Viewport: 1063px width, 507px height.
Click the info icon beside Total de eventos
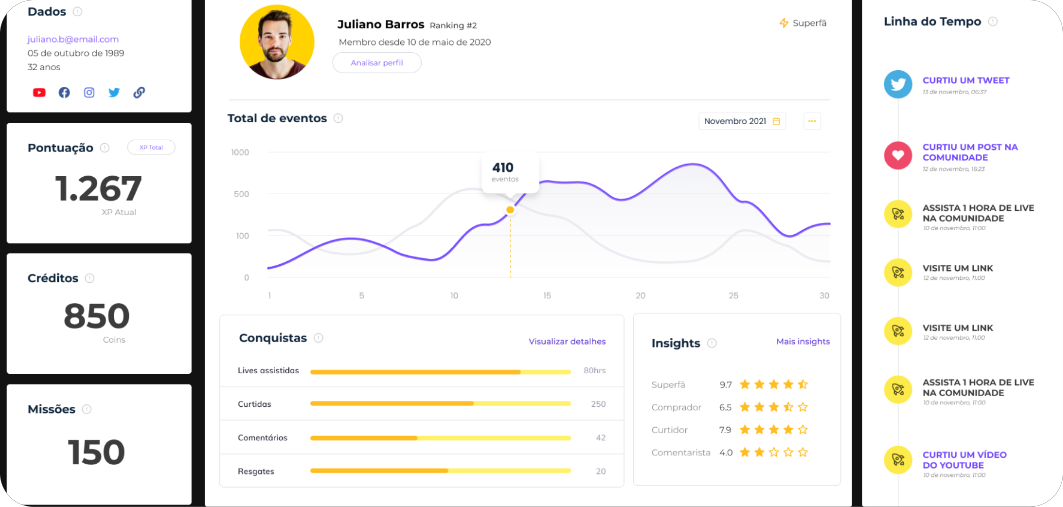pyautogui.click(x=338, y=118)
